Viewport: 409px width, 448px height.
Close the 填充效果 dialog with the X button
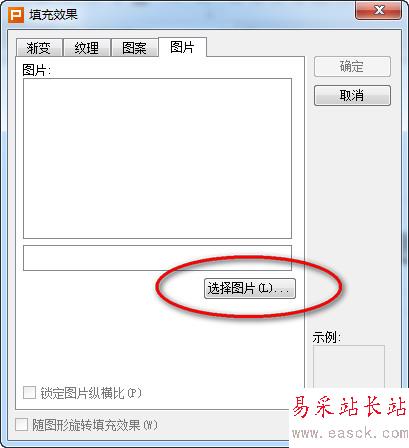378,10
